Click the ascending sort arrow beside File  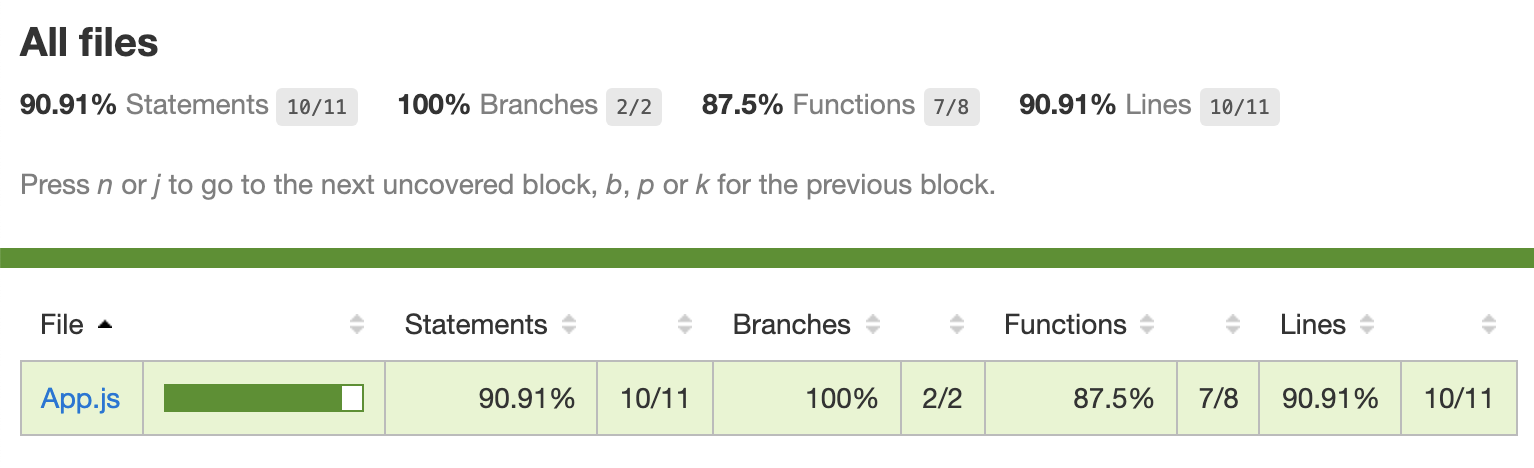[x=105, y=325]
